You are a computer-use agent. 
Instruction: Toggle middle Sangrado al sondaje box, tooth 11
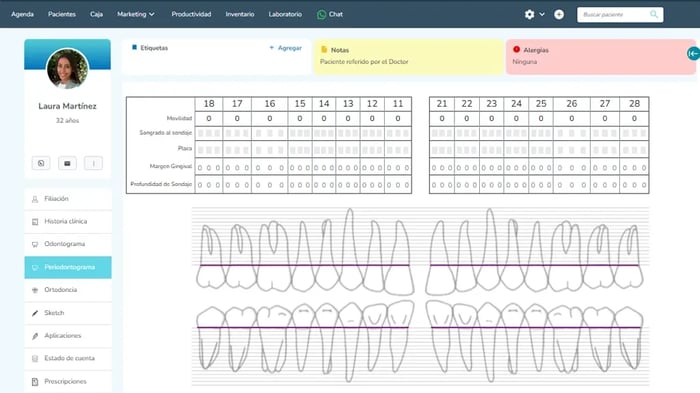(398, 133)
